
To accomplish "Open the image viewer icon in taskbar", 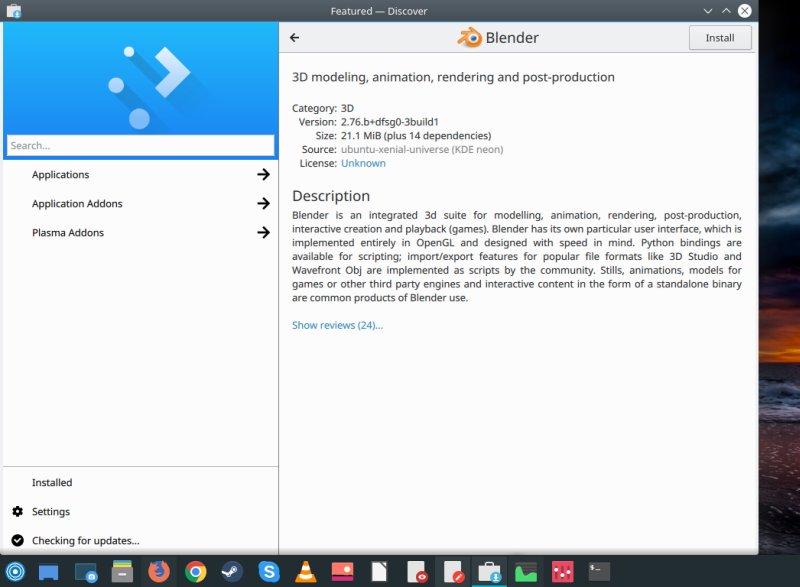I will click(x=342, y=572).
